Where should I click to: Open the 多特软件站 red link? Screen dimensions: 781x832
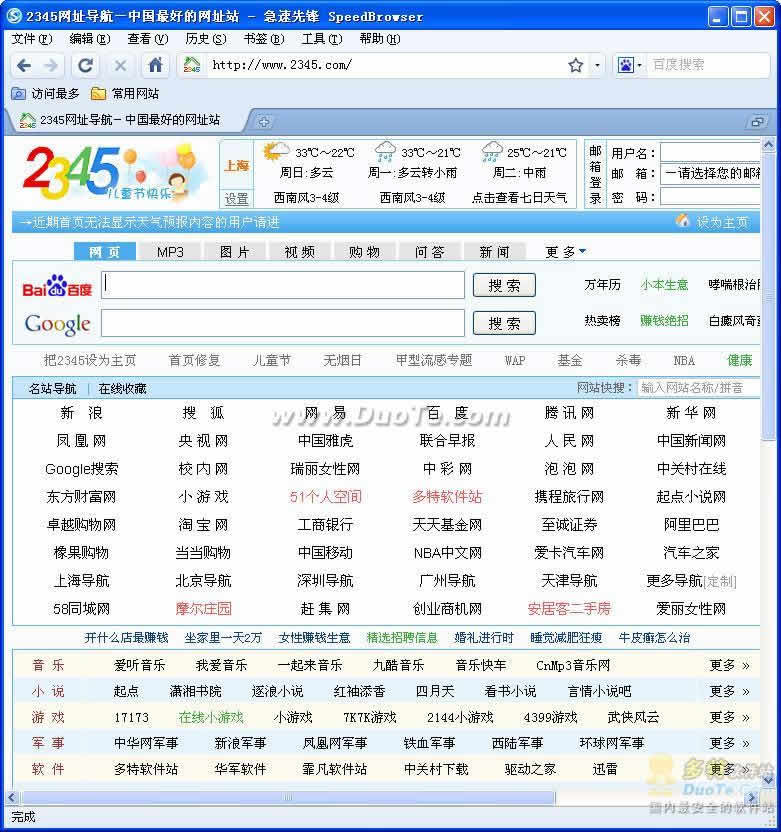[x=447, y=497]
